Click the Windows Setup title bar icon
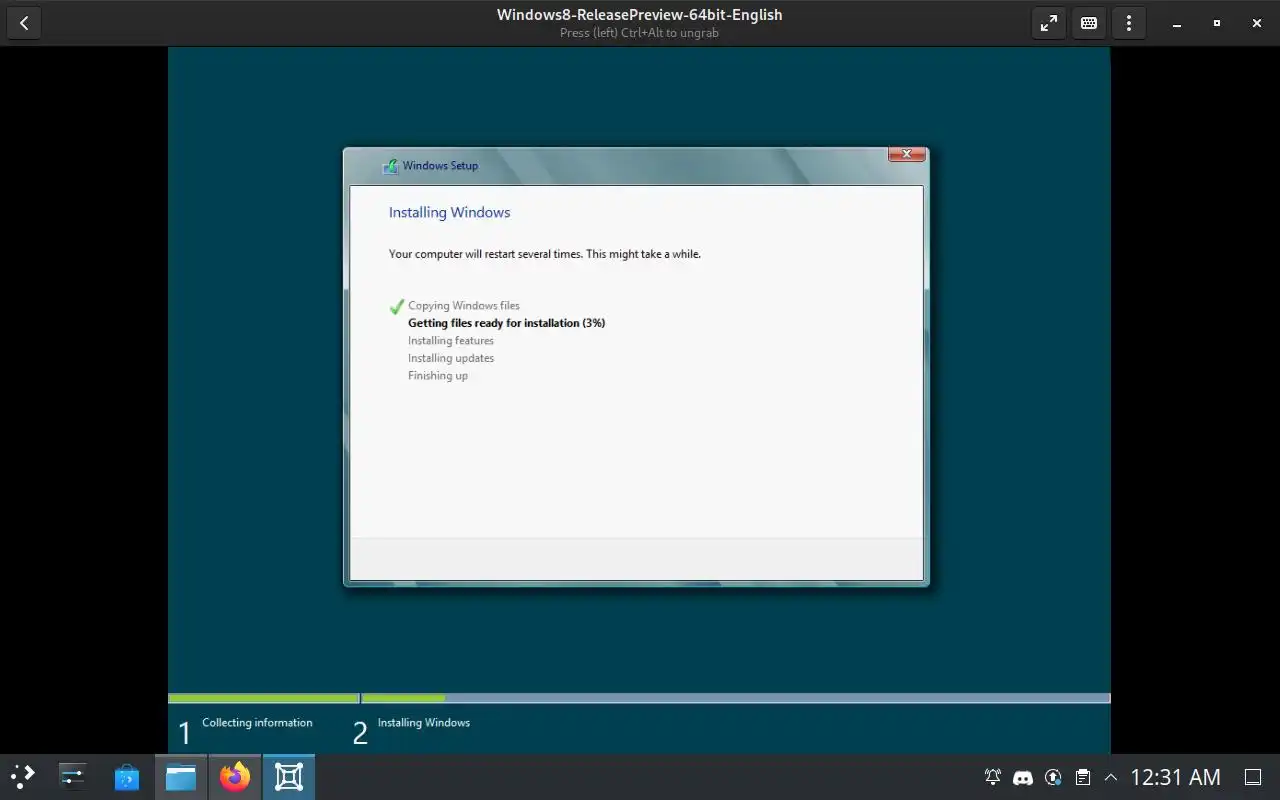The height and width of the screenshot is (800, 1280). tap(390, 166)
